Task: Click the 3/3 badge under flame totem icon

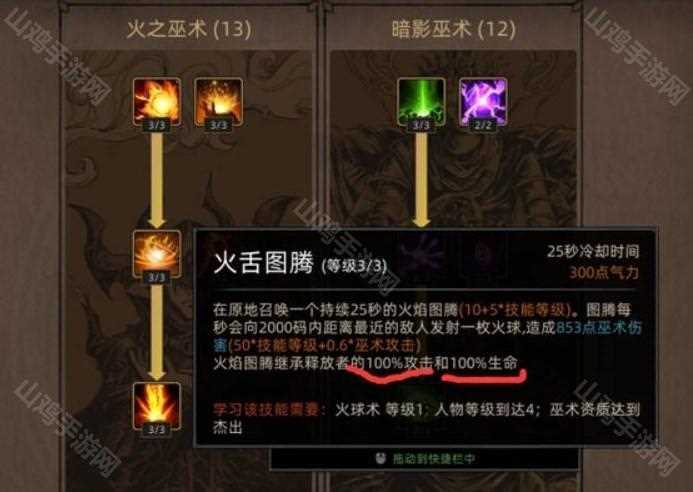Action: click(156, 278)
